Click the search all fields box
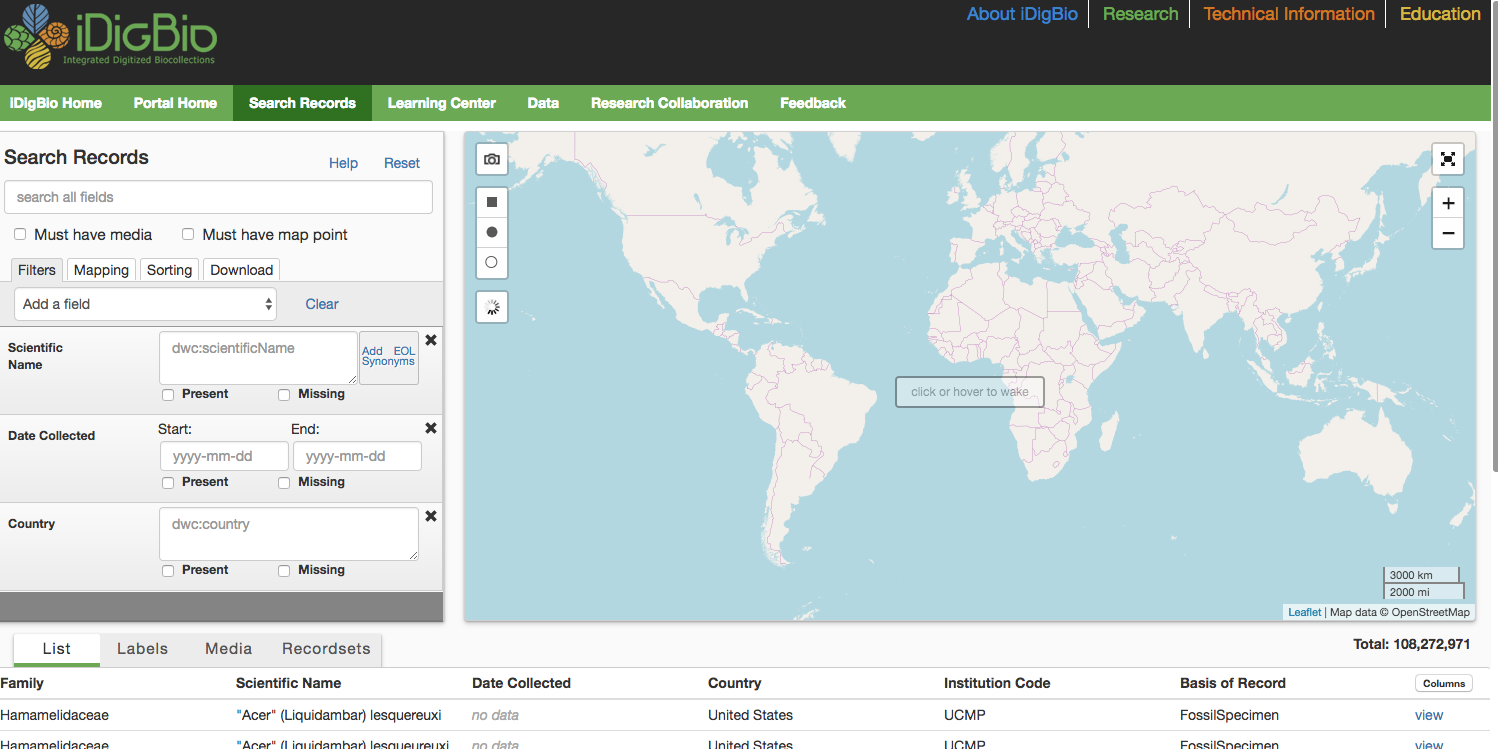Viewport: 1498px width, 749px height. click(x=218, y=197)
